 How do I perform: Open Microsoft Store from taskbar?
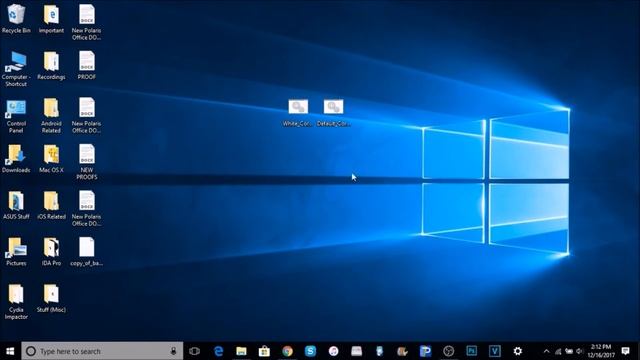click(x=264, y=351)
